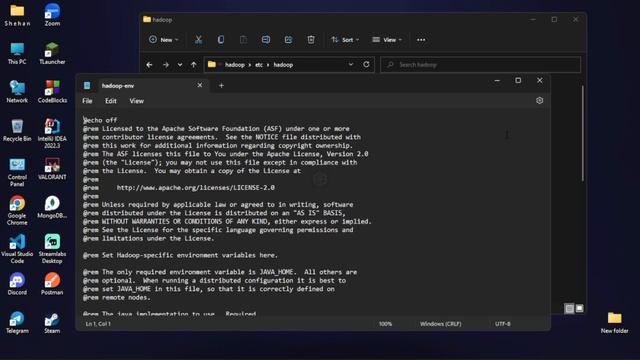The width and height of the screenshot is (640, 360).
Task: Click Delete trash icon in Explorer toolbar
Action: pos(311,40)
